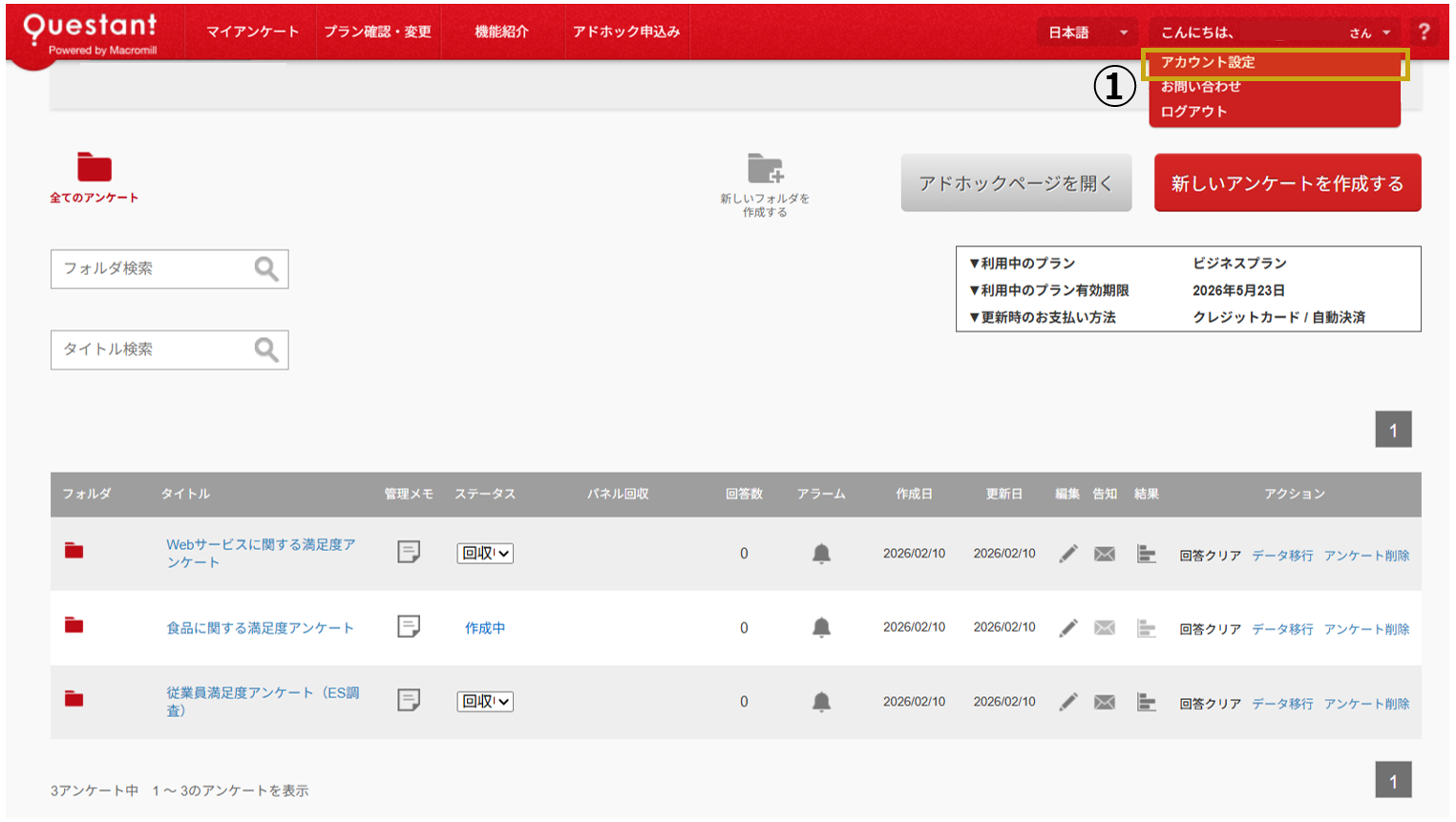Choose ログアウト in the user menu
This screenshot has height=822, width=1456.
click(x=1193, y=112)
